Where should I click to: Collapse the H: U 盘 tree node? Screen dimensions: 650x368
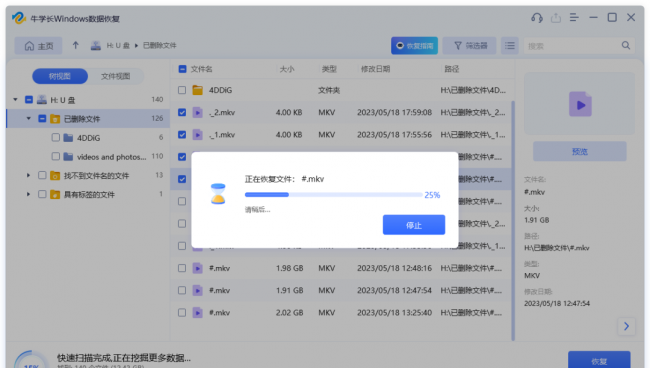tap(15, 99)
